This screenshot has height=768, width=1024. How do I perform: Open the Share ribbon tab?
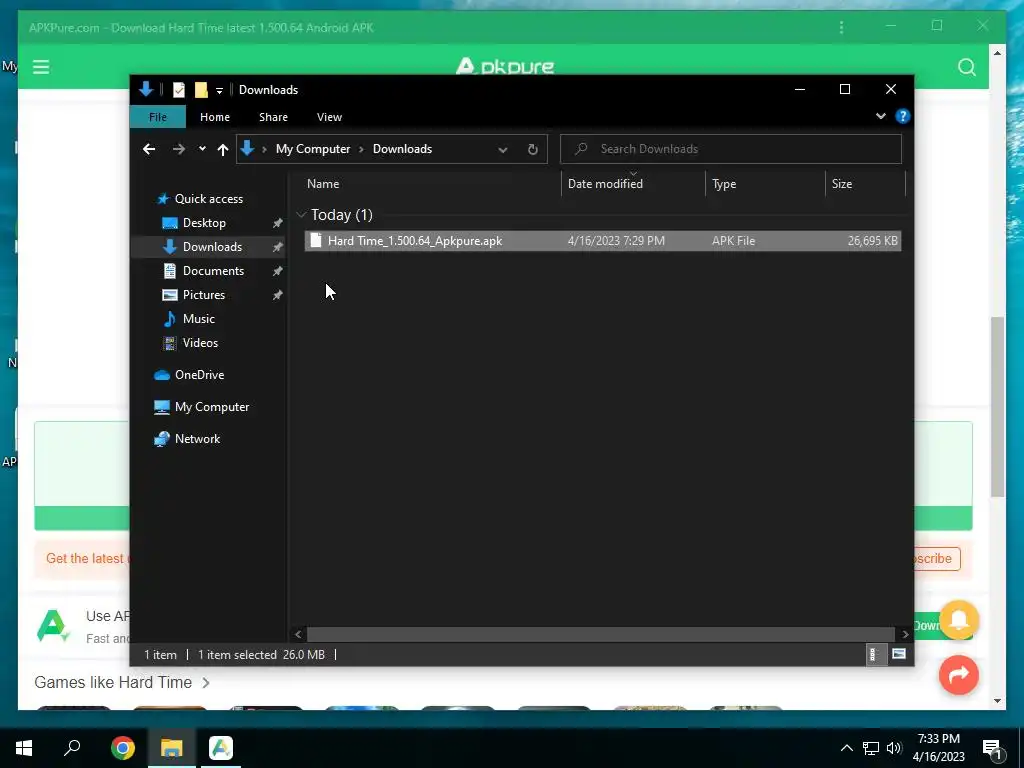tap(273, 117)
